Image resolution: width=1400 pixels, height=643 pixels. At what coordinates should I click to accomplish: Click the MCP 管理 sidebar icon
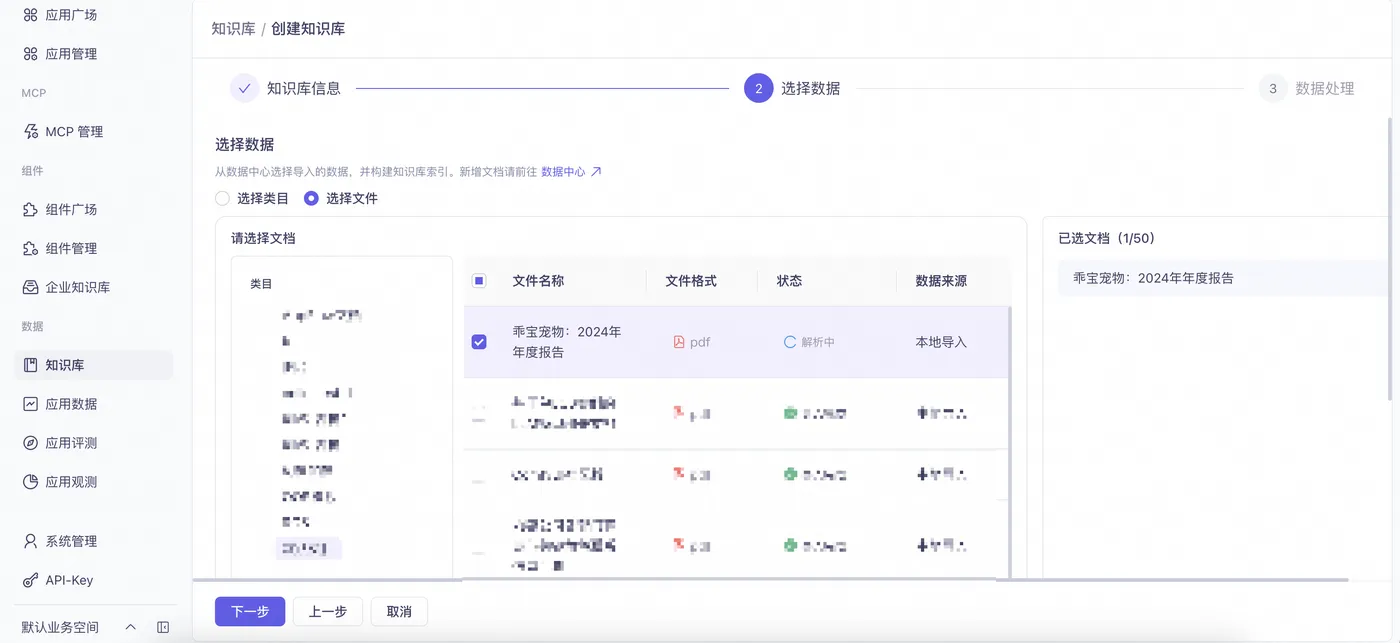pos(31,131)
